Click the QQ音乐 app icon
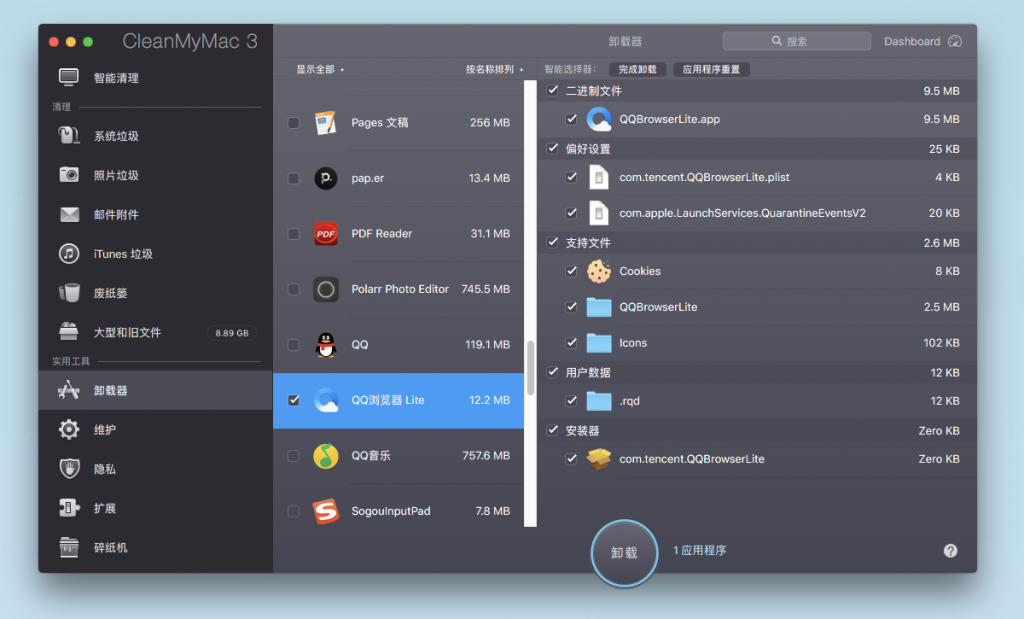Image resolution: width=1024 pixels, height=619 pixels. (x=326, y=456)
